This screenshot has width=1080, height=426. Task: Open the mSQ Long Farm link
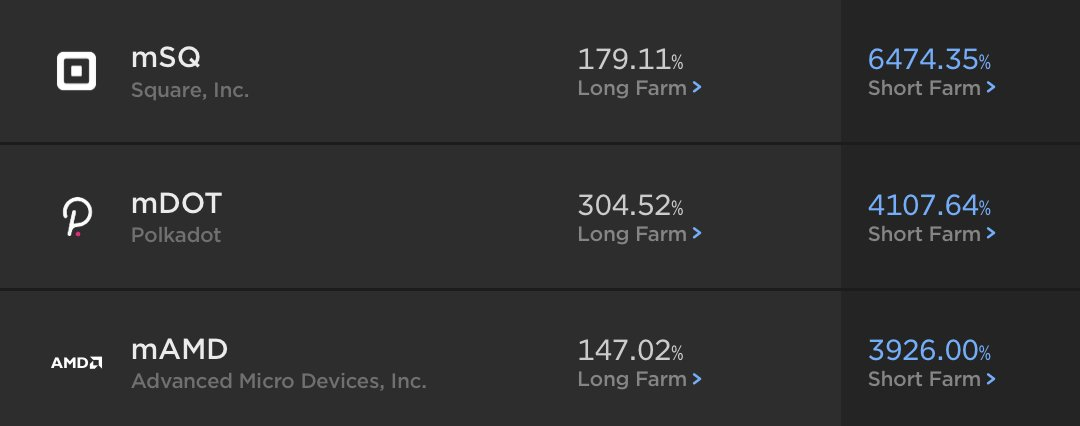click(632, 88)
